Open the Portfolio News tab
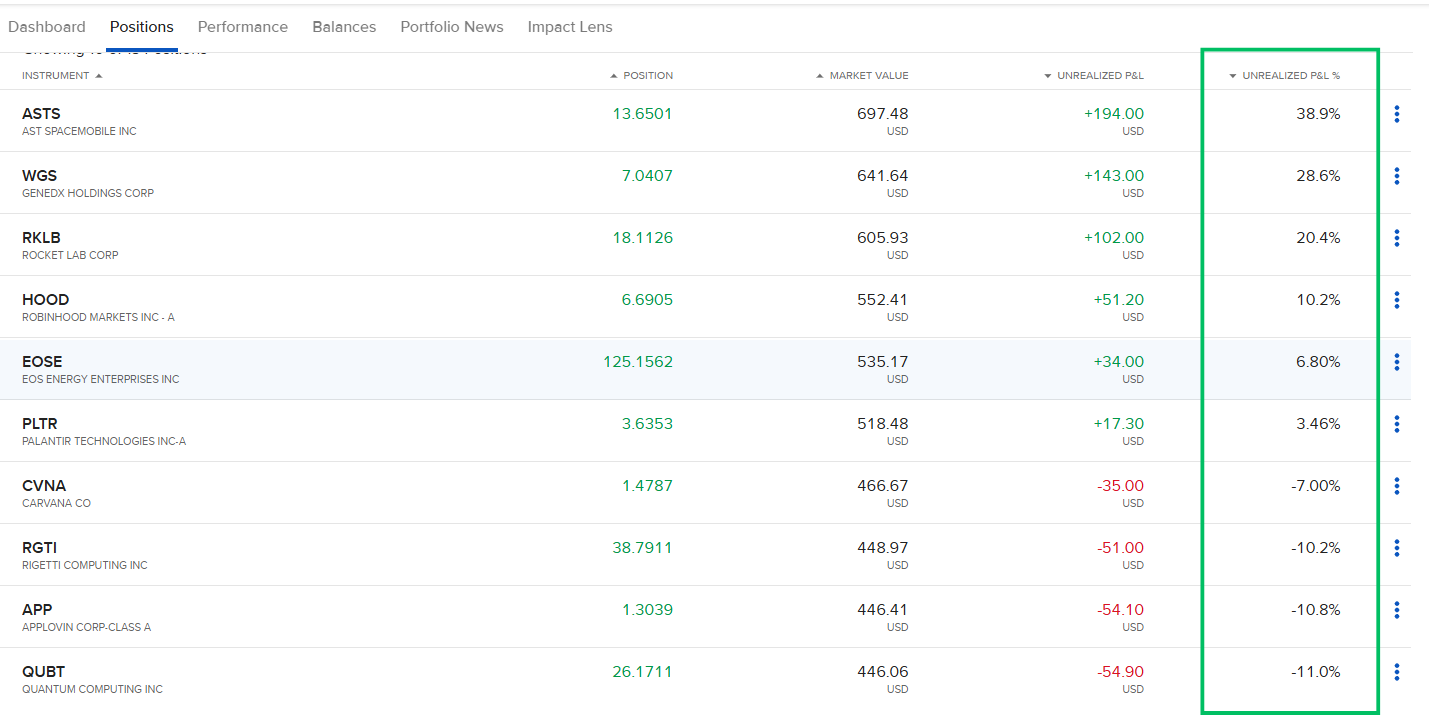This screenshot has height=715, width=1429. tap(452, 27)
